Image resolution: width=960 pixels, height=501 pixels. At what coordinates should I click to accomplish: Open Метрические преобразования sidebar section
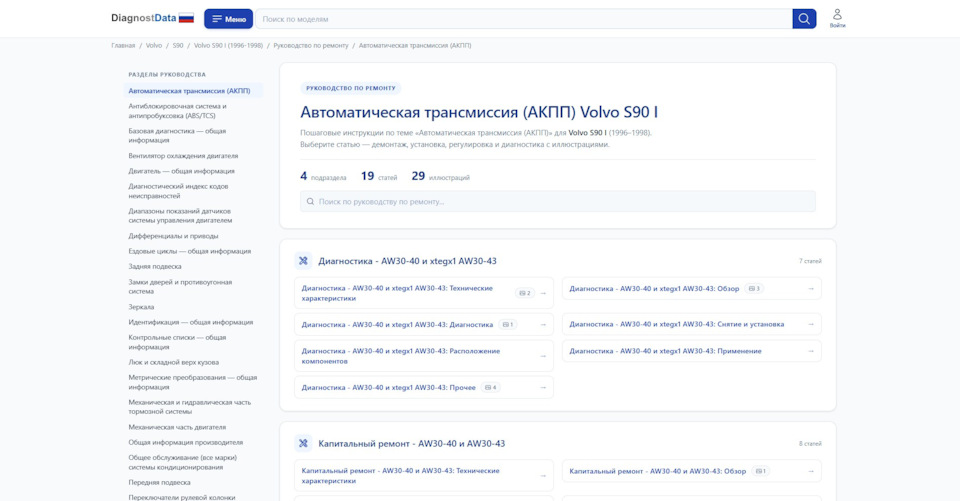[193, 382]
